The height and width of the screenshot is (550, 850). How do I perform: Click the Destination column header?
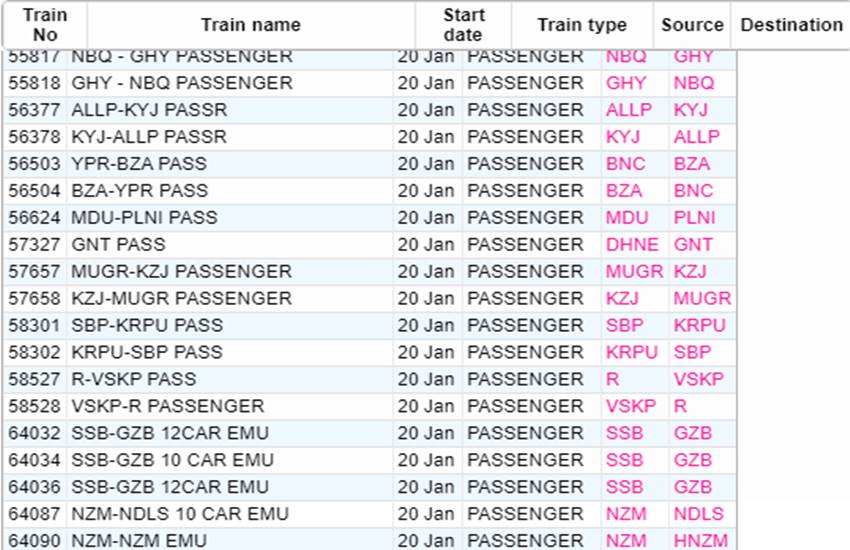(792, 25)
